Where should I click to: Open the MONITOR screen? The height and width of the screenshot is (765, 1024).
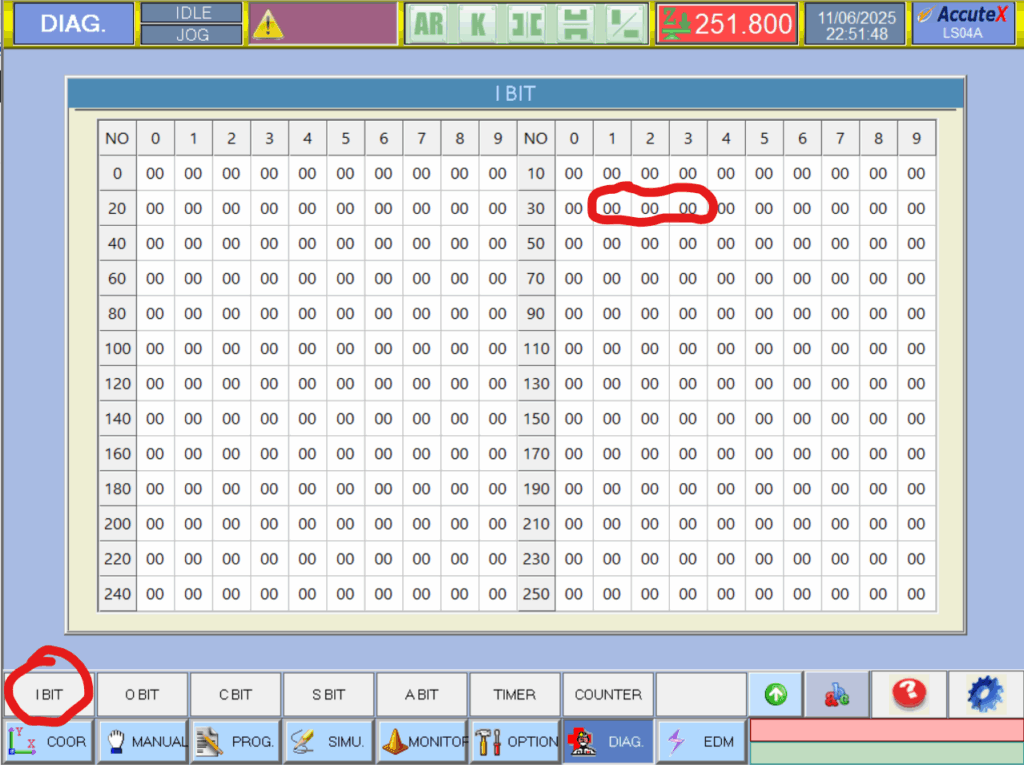click(421, 741)
